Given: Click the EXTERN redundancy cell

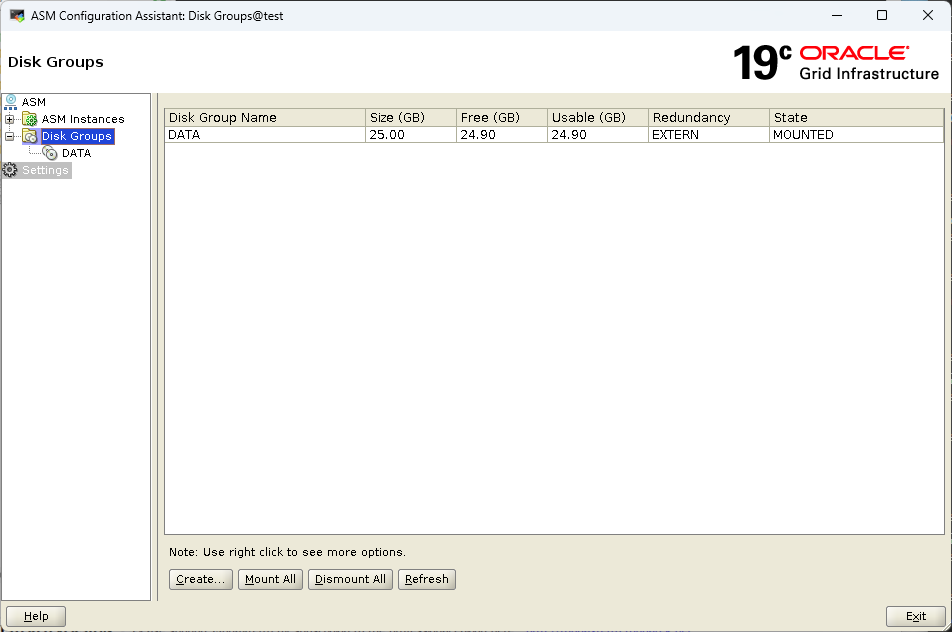Looking at the screenshot, I should click(709, 135).
